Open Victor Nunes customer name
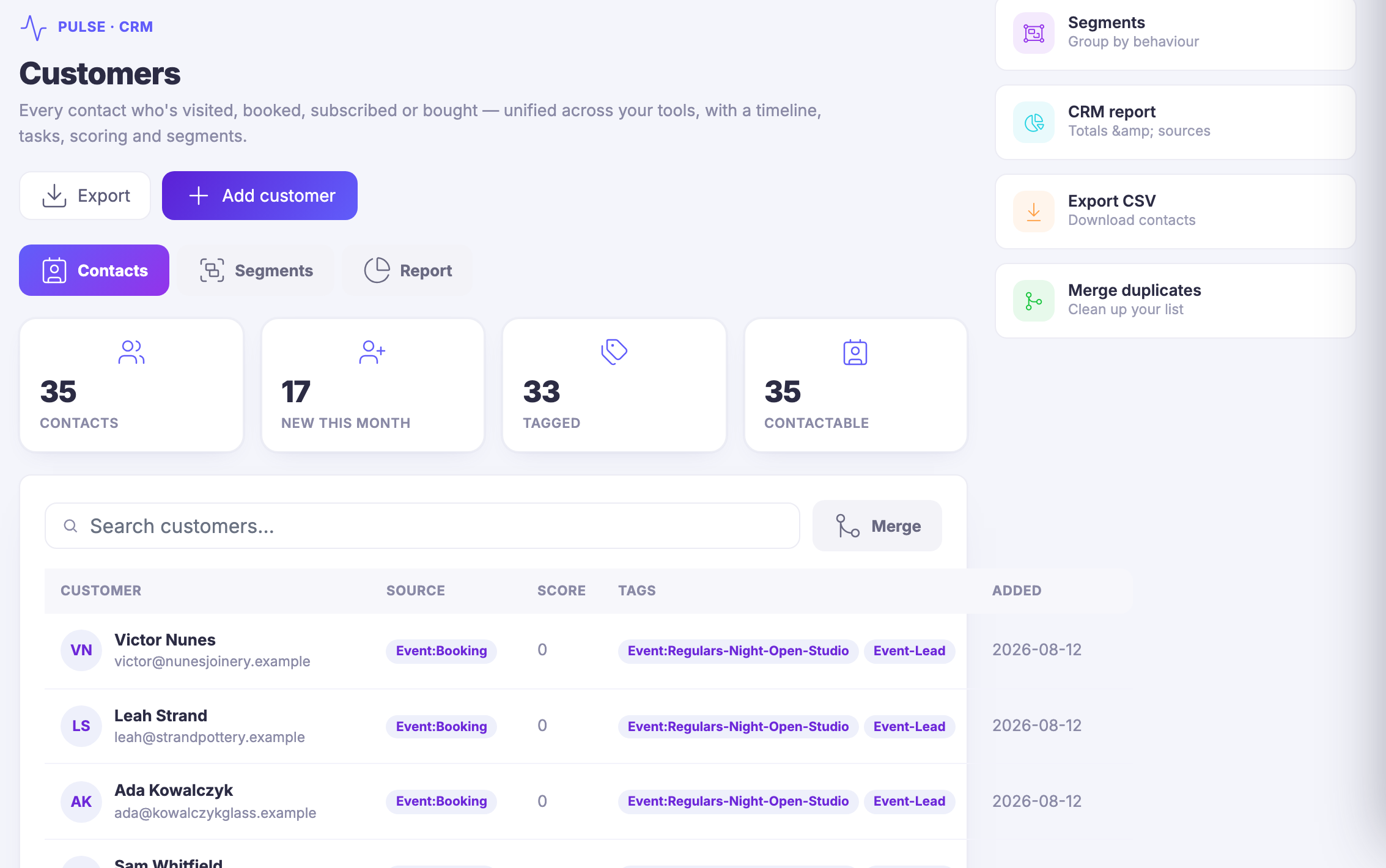This screenshot has height=868, width=1386. (x=165, y=640)
